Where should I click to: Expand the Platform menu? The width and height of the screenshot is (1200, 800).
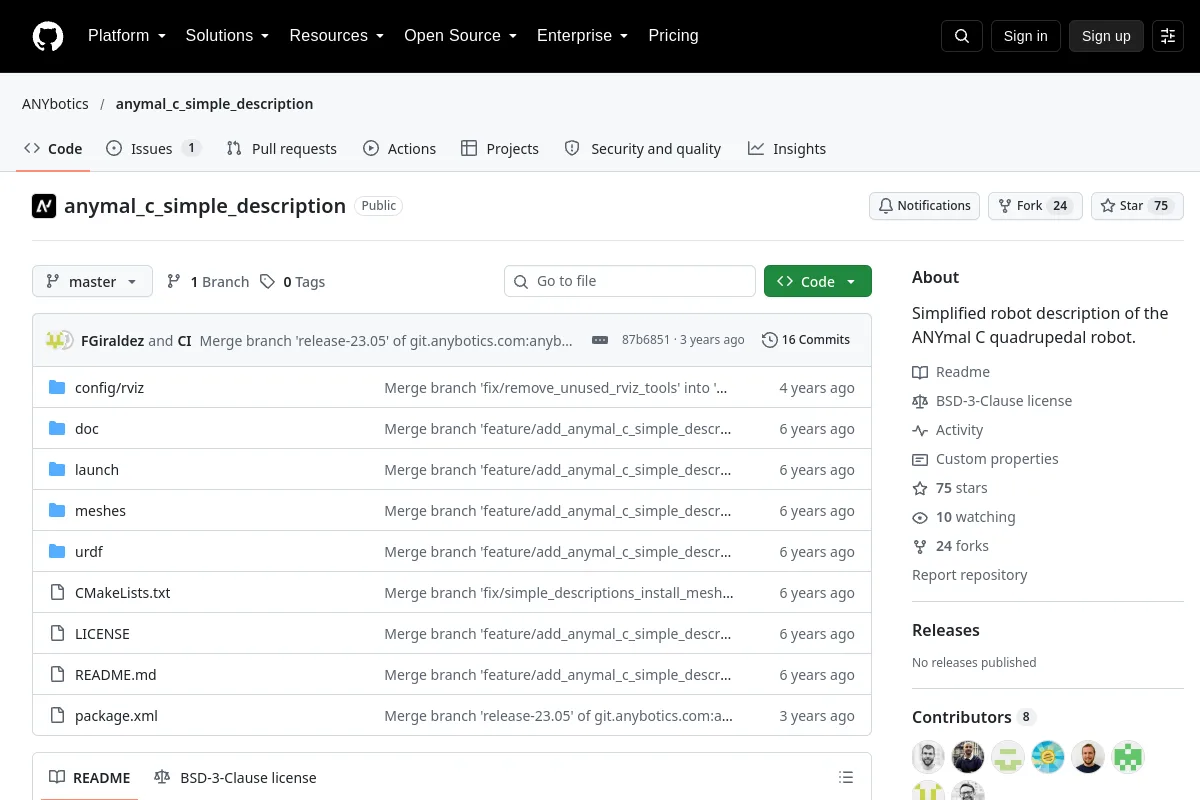126,36
